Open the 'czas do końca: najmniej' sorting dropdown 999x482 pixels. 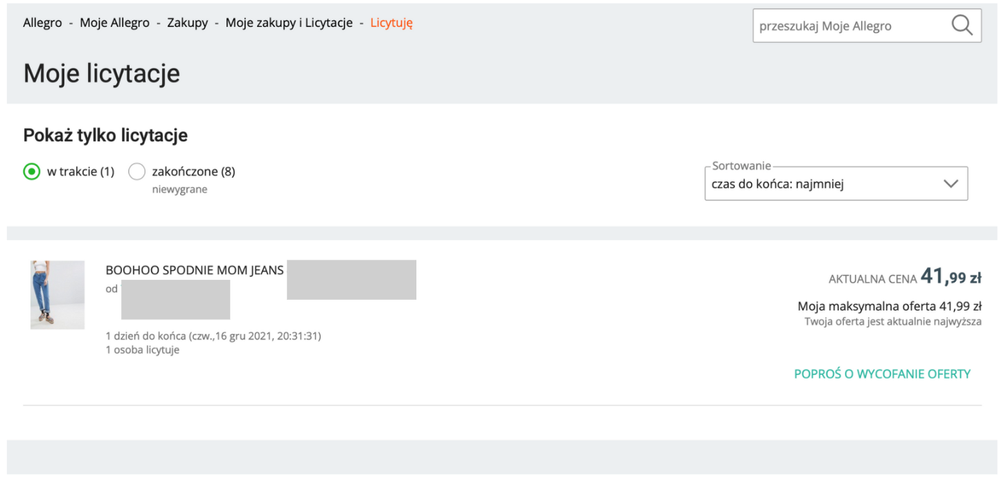[820, 184]
